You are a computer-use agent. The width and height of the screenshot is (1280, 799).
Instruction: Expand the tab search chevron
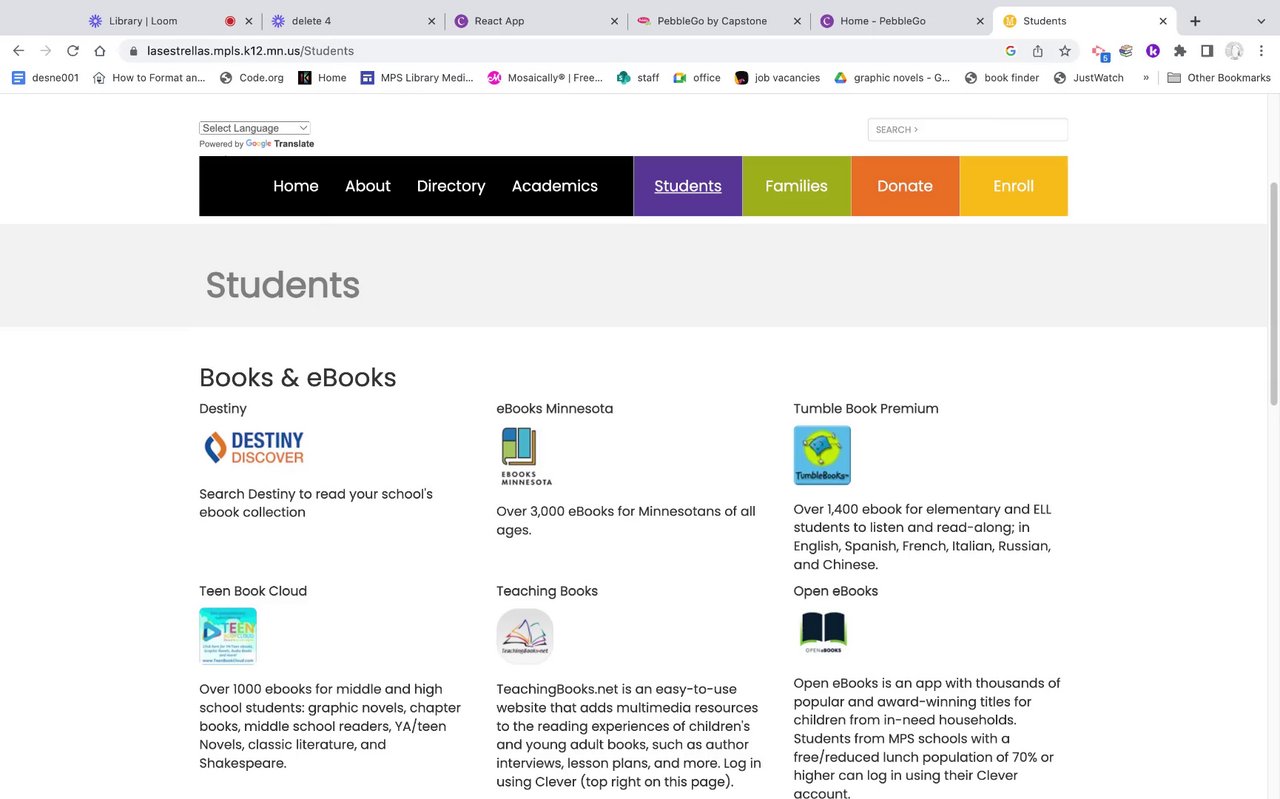tap(1260, 21)
